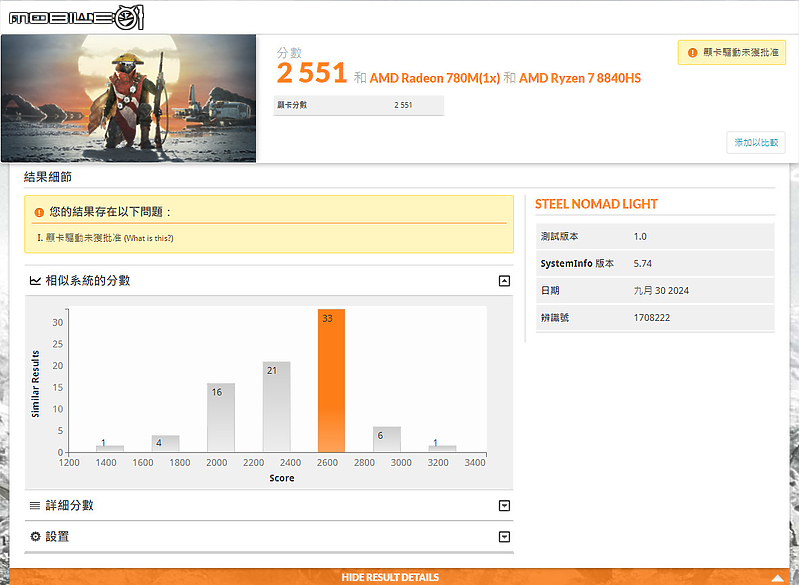Select the orange bar labeled 33
This screenshot has height=585, width=799.
point(331,380)
